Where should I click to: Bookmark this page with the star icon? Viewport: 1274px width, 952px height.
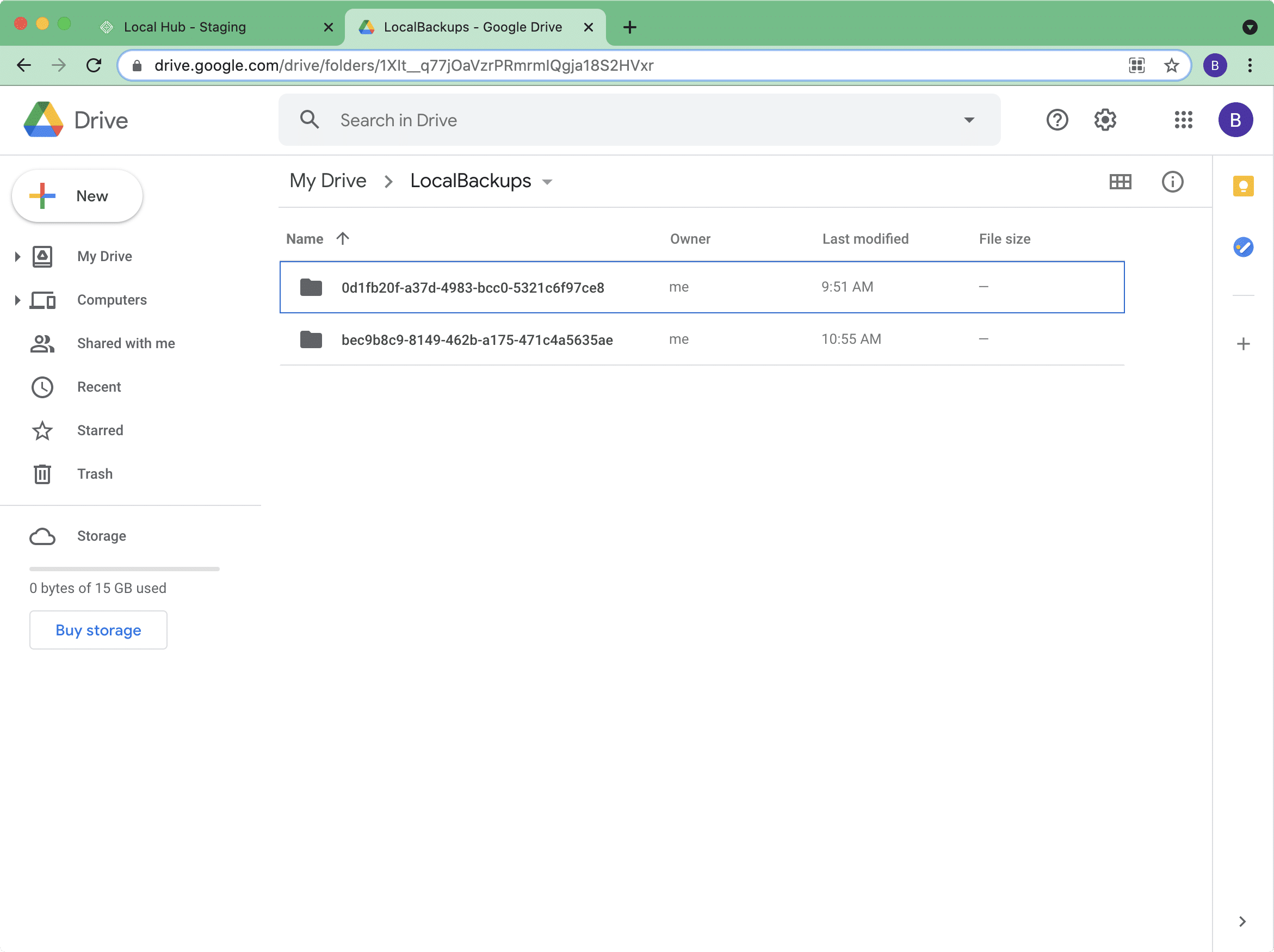click(x=1171, y=65)
